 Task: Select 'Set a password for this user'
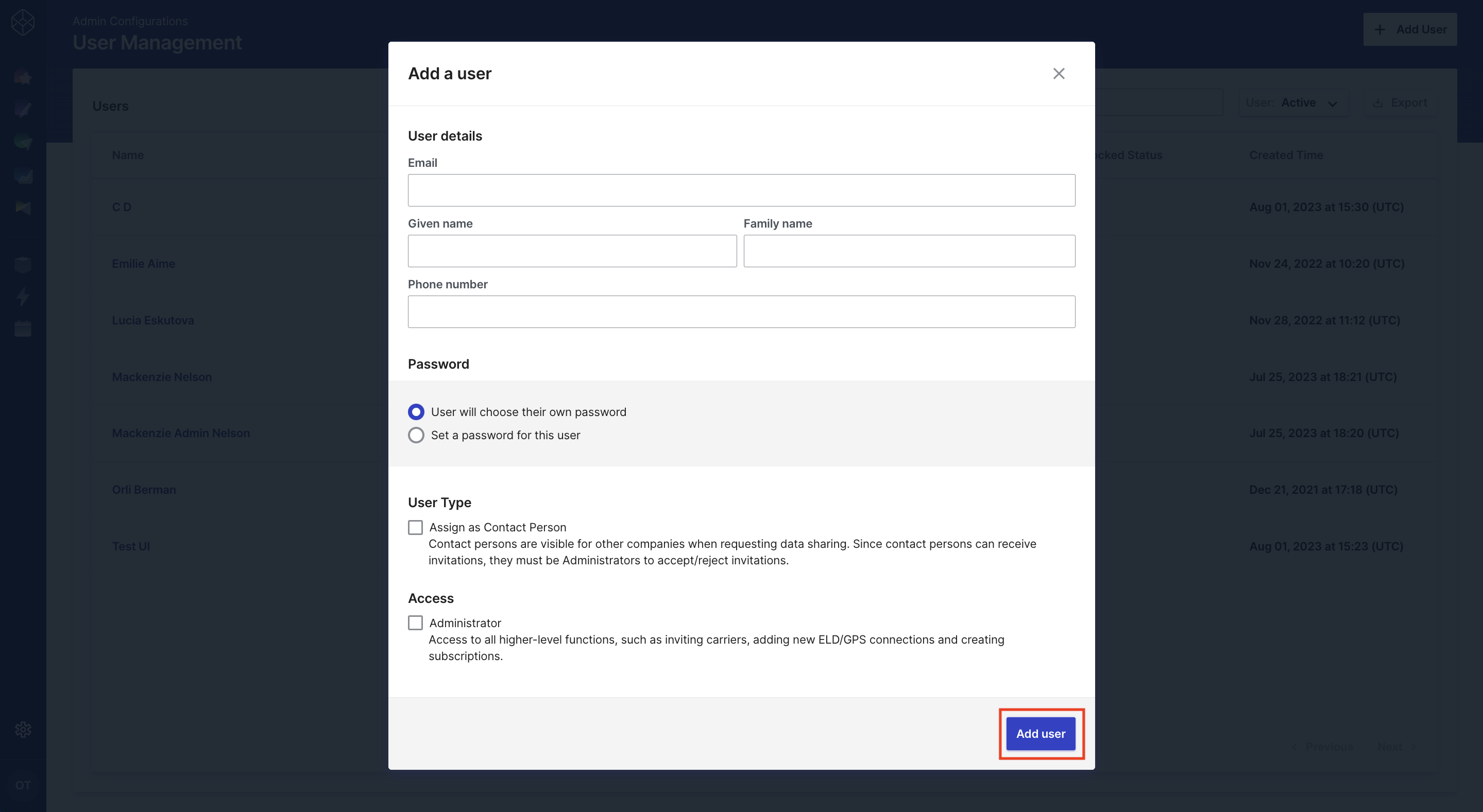[x=416, y=435]
